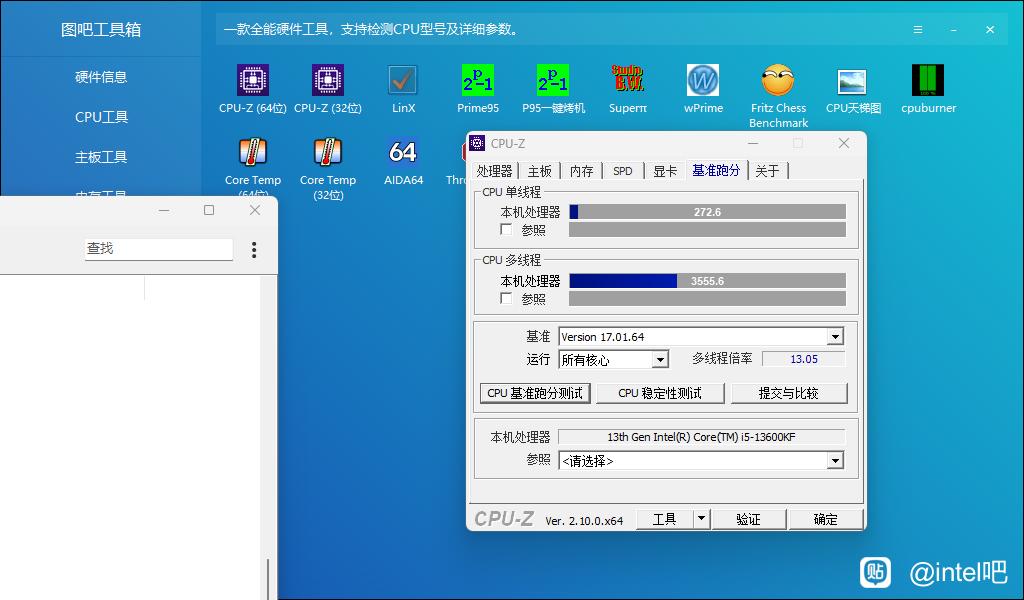The width and height of the screenshot is (1024, 600).
Task: Open Core Temp (64位) icon
Action: coord(253,152)
